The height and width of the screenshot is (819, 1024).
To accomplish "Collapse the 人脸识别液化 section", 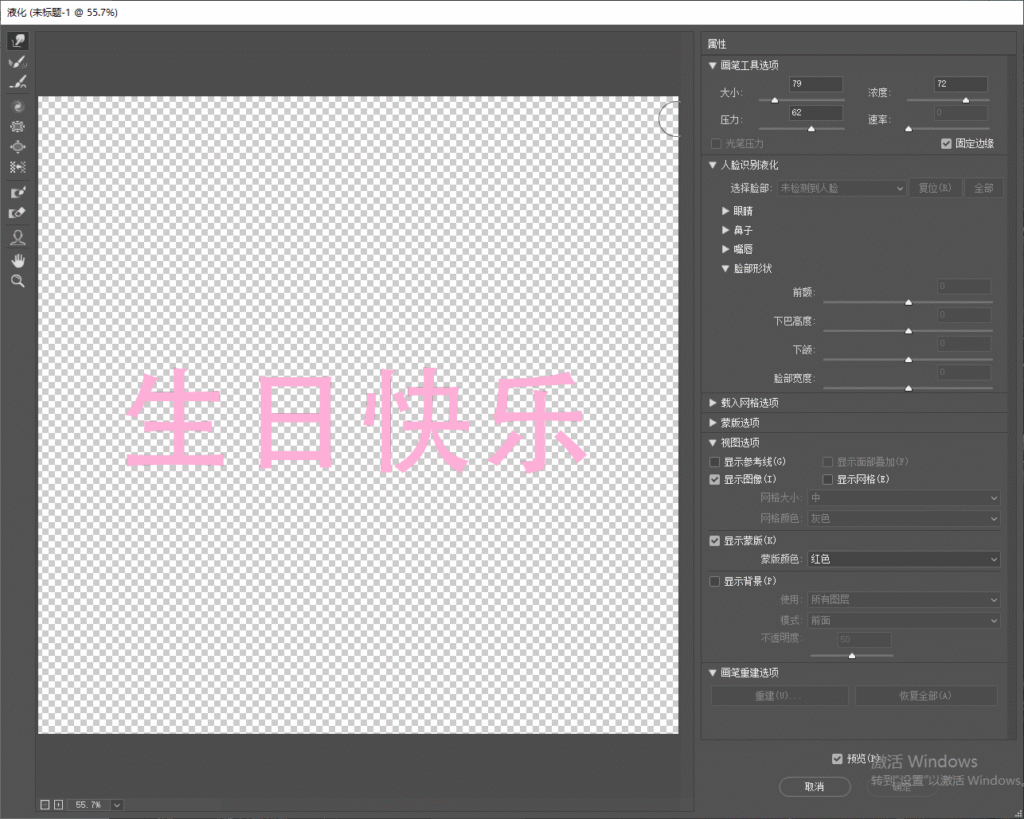I will tap(712, 165).
